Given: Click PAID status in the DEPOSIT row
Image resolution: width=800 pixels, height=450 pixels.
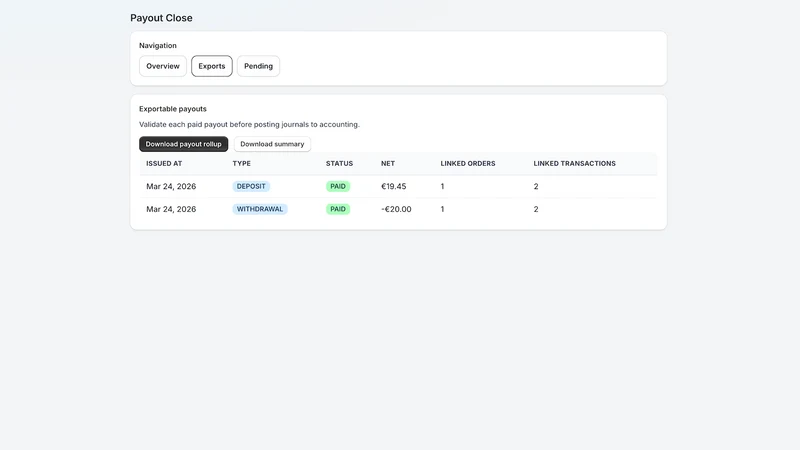Looking at the screenshot, I should click(338, 186).
